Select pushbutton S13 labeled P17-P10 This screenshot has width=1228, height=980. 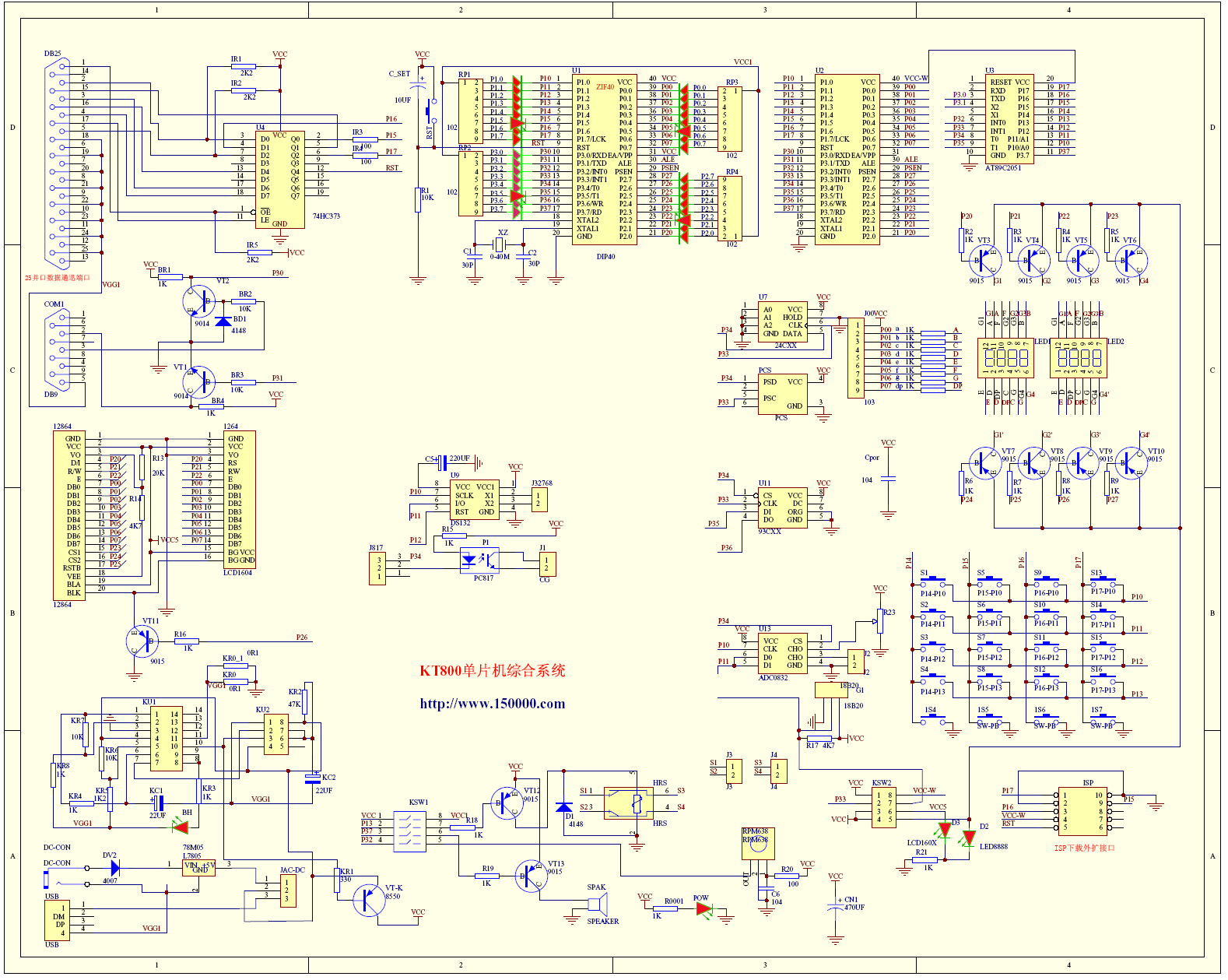coord(1102,583)
